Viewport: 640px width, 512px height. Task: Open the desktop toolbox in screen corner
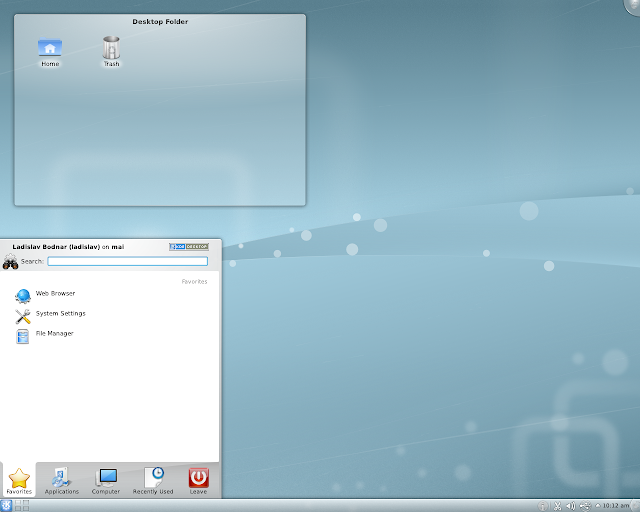(633, 6)
